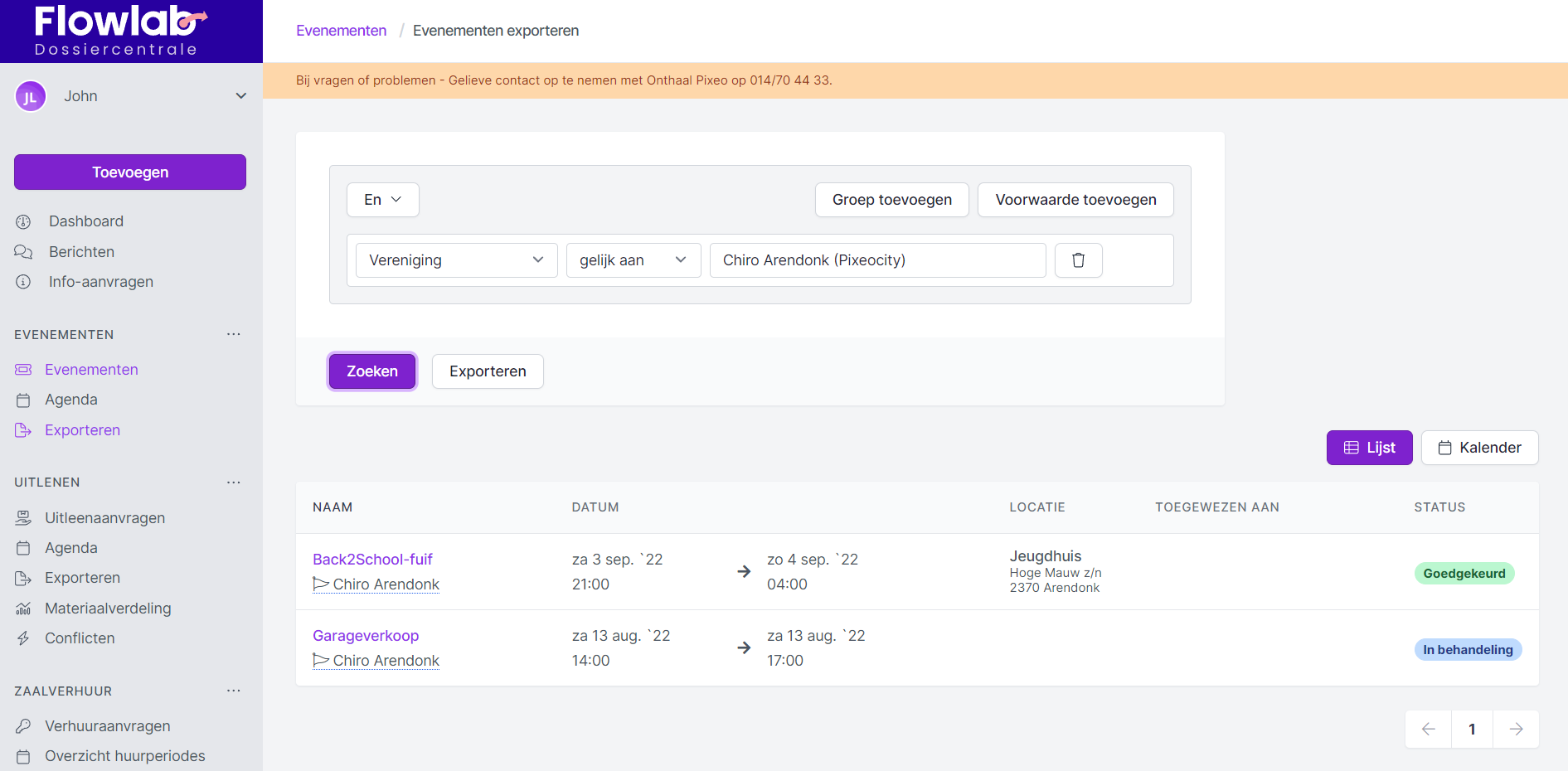Switch to Lijst view
The height and width of the screenshot is (771, 1568).
(x=1369, y=448)
